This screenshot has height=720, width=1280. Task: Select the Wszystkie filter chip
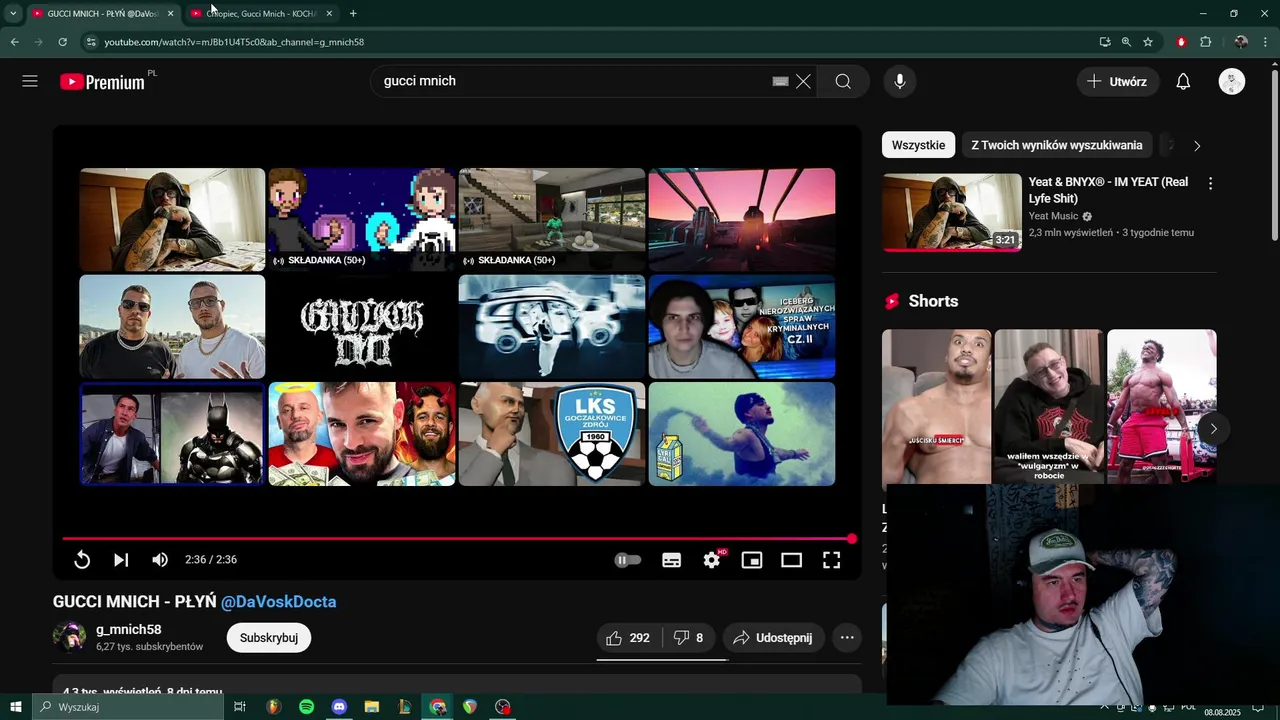coord(918,145)
